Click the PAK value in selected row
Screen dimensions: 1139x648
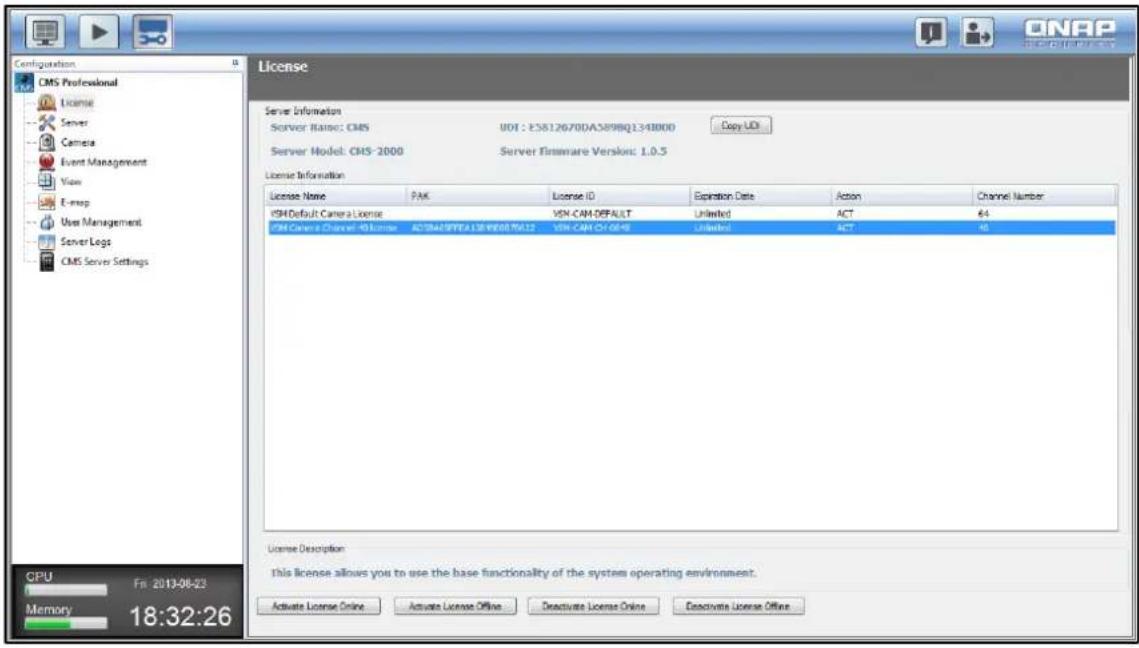[473, 228]
